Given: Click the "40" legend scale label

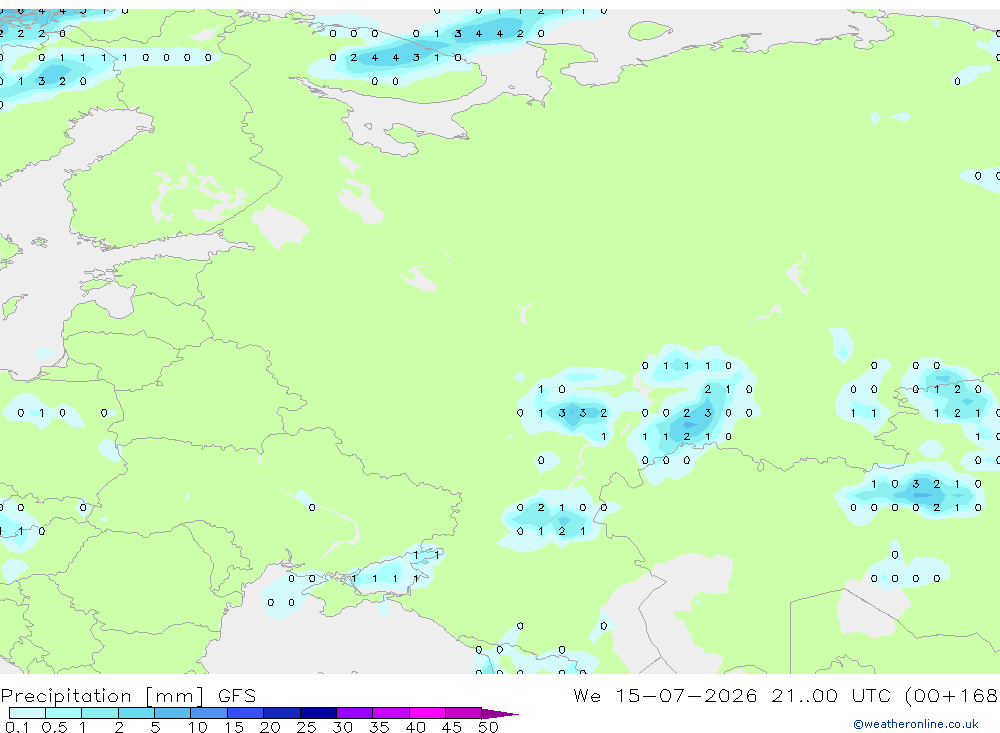Looking at the screenshot, I should point(415,727).
